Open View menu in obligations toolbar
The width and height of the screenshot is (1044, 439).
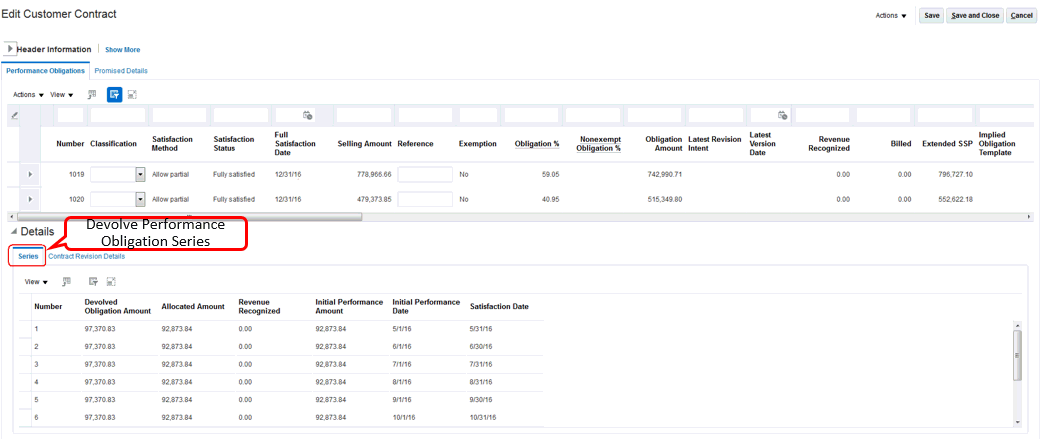click(x=62, y=95)
